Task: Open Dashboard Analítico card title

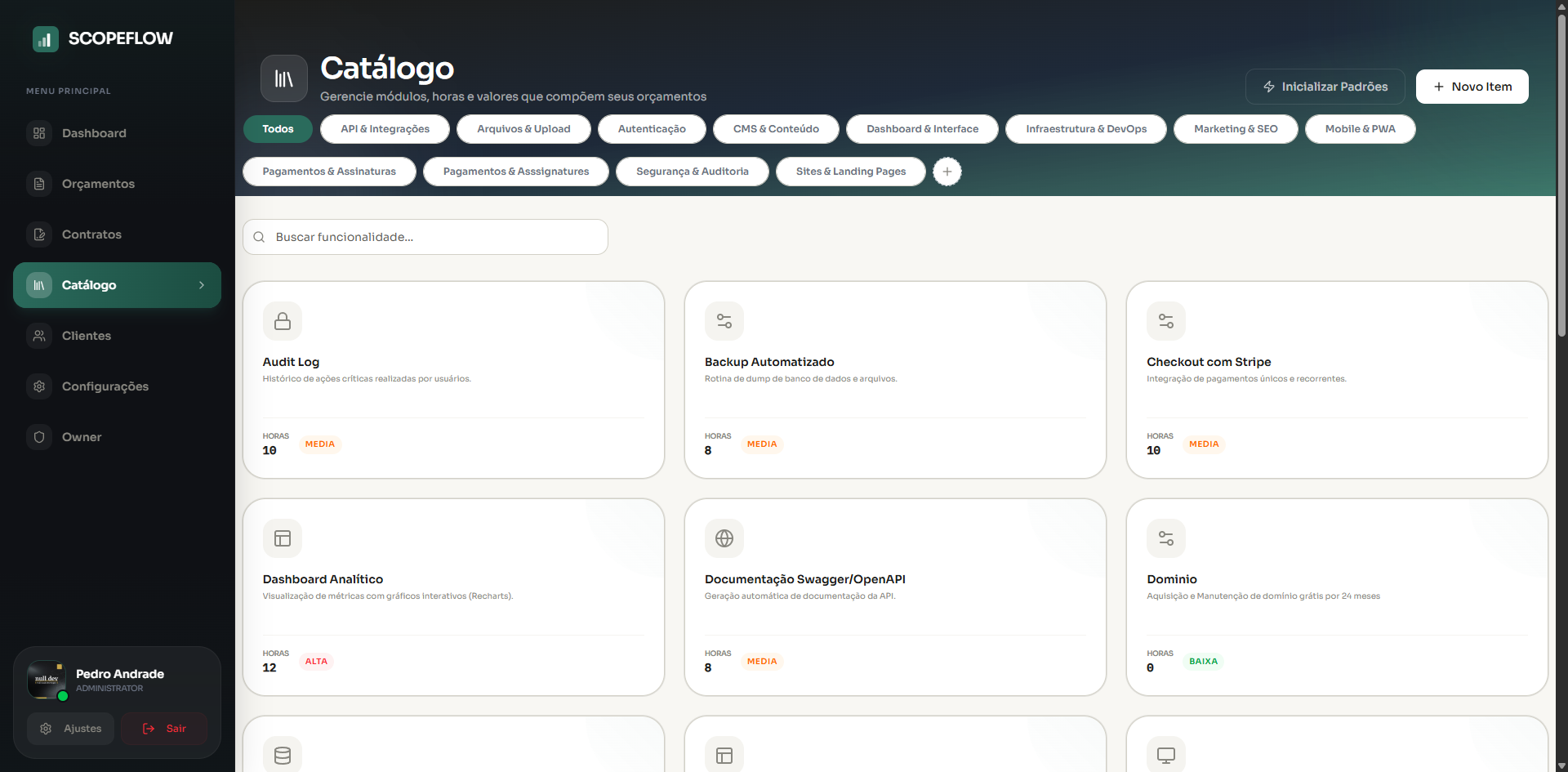Action: 323,579
